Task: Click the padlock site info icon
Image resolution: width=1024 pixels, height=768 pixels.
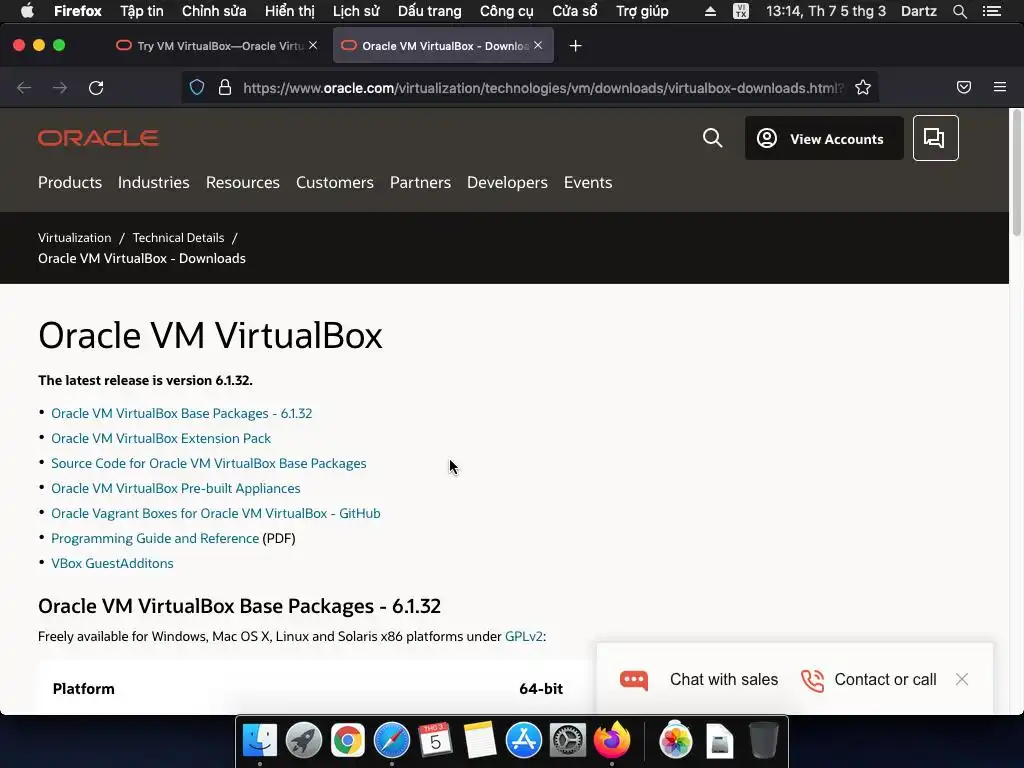Action: coord(225,88)
